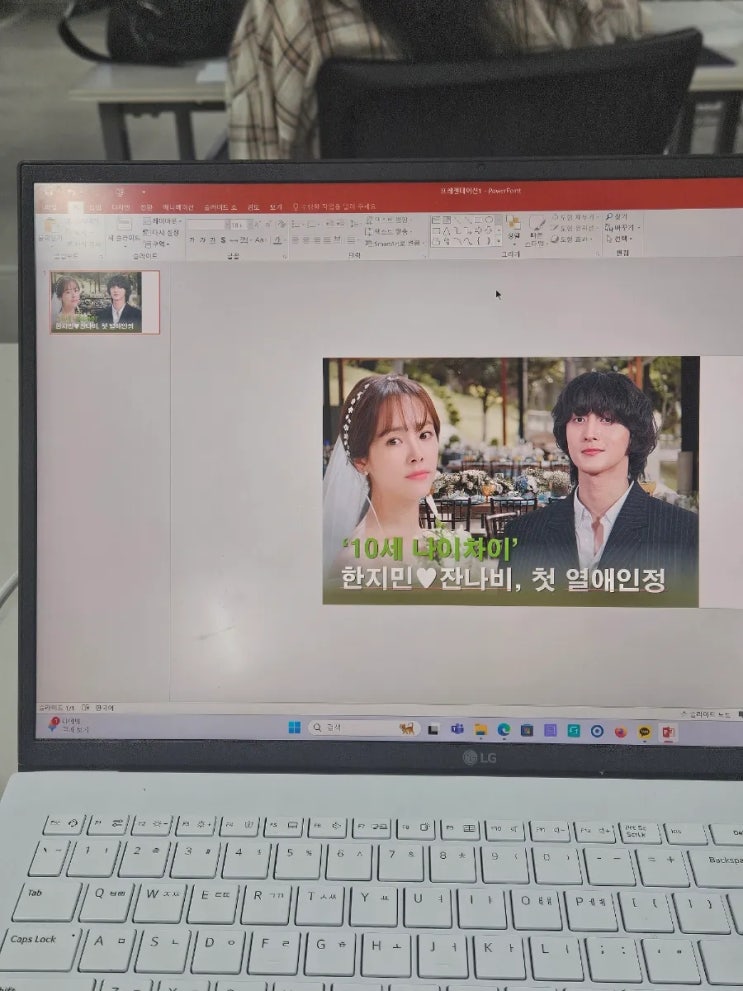Expand the shapes gallery more arrow
The image size is (743, 991).
click(x=498, y=241)
